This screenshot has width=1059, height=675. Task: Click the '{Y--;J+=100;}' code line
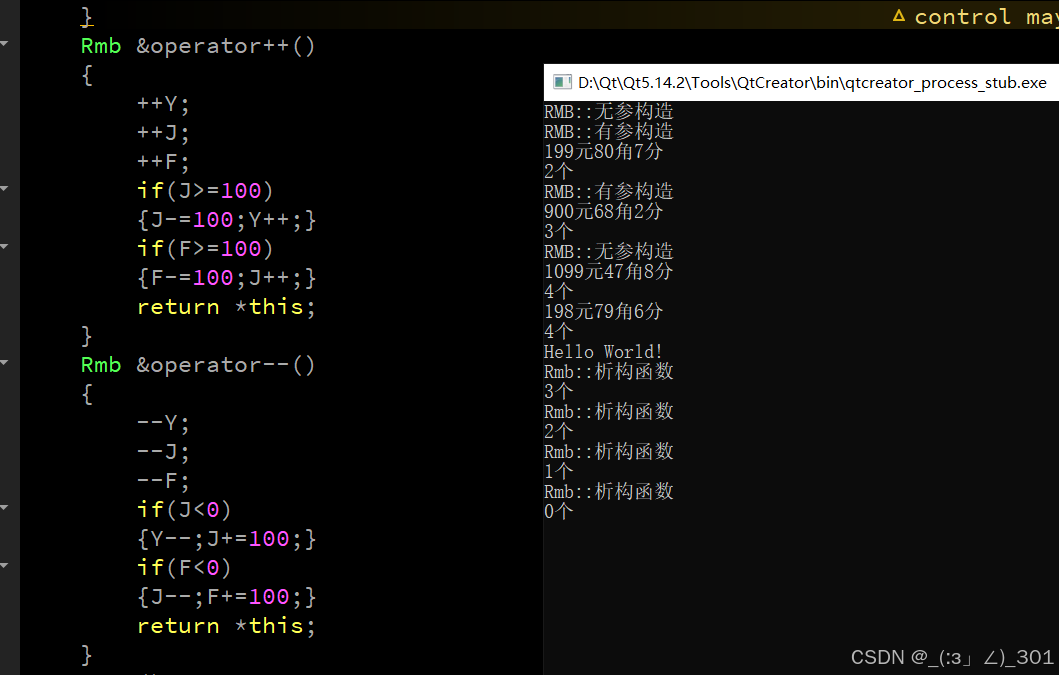[x=226, y=539]
